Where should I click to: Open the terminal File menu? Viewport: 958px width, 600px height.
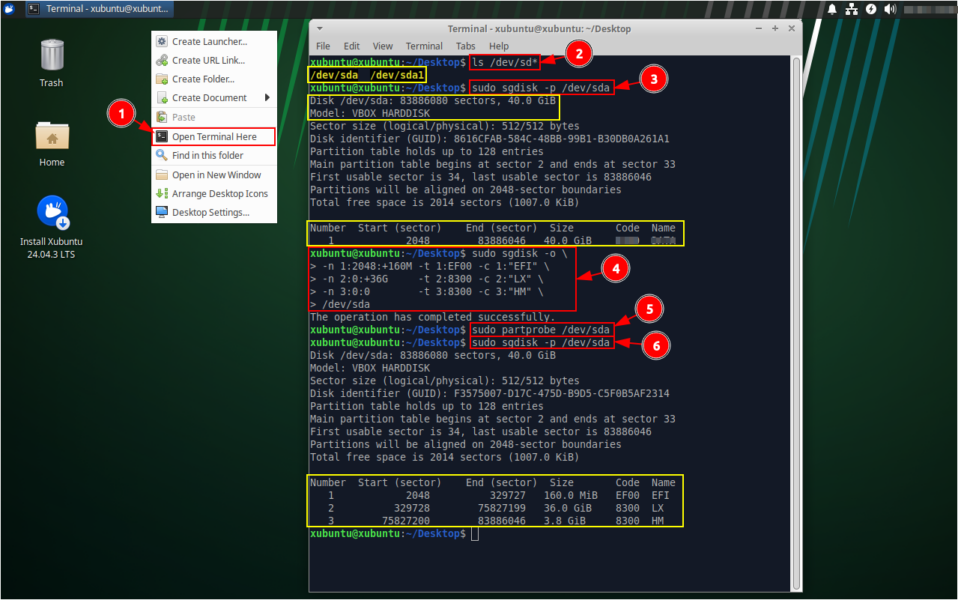click(323, 46)
